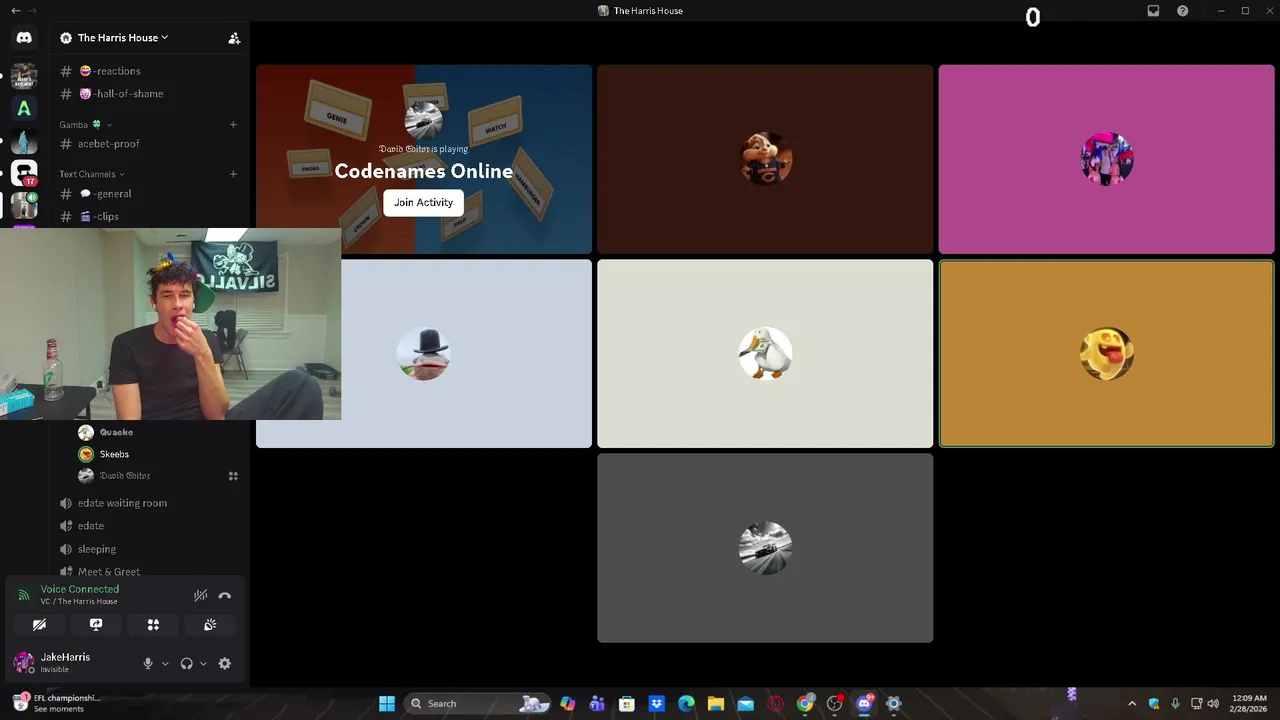This screenshot has width=1280, height=720.
Task: Open the chipmunk avatar participant tile
Action: [765, 159]
